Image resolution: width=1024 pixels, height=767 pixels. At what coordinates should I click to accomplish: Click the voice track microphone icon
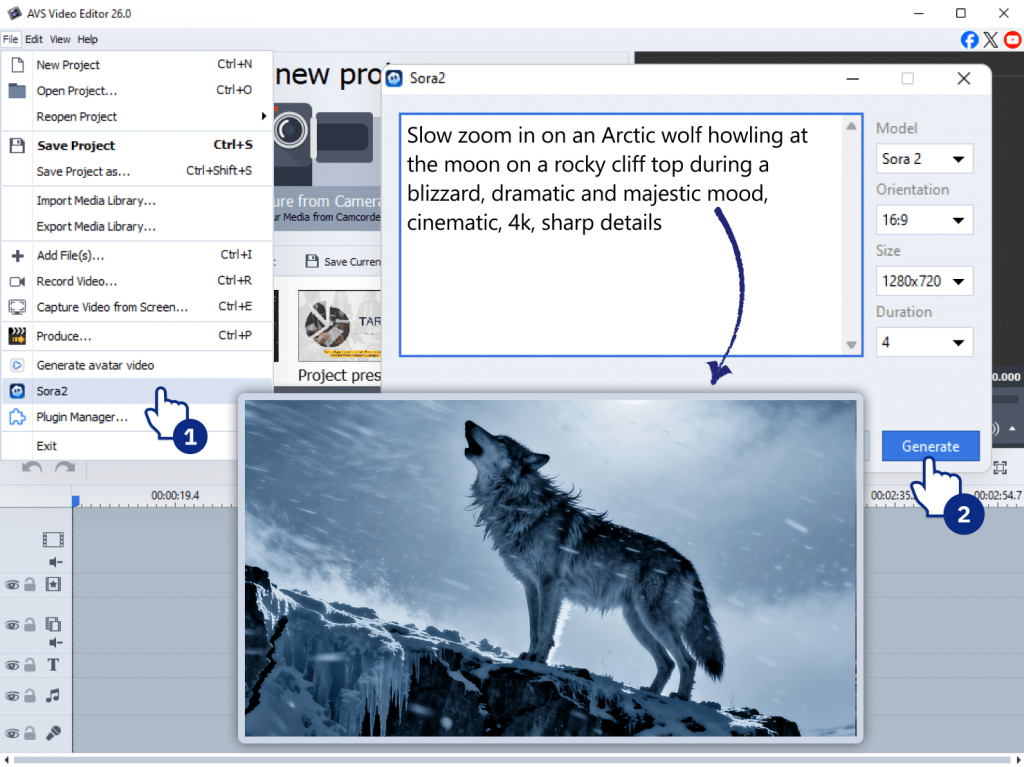point(53,732)
